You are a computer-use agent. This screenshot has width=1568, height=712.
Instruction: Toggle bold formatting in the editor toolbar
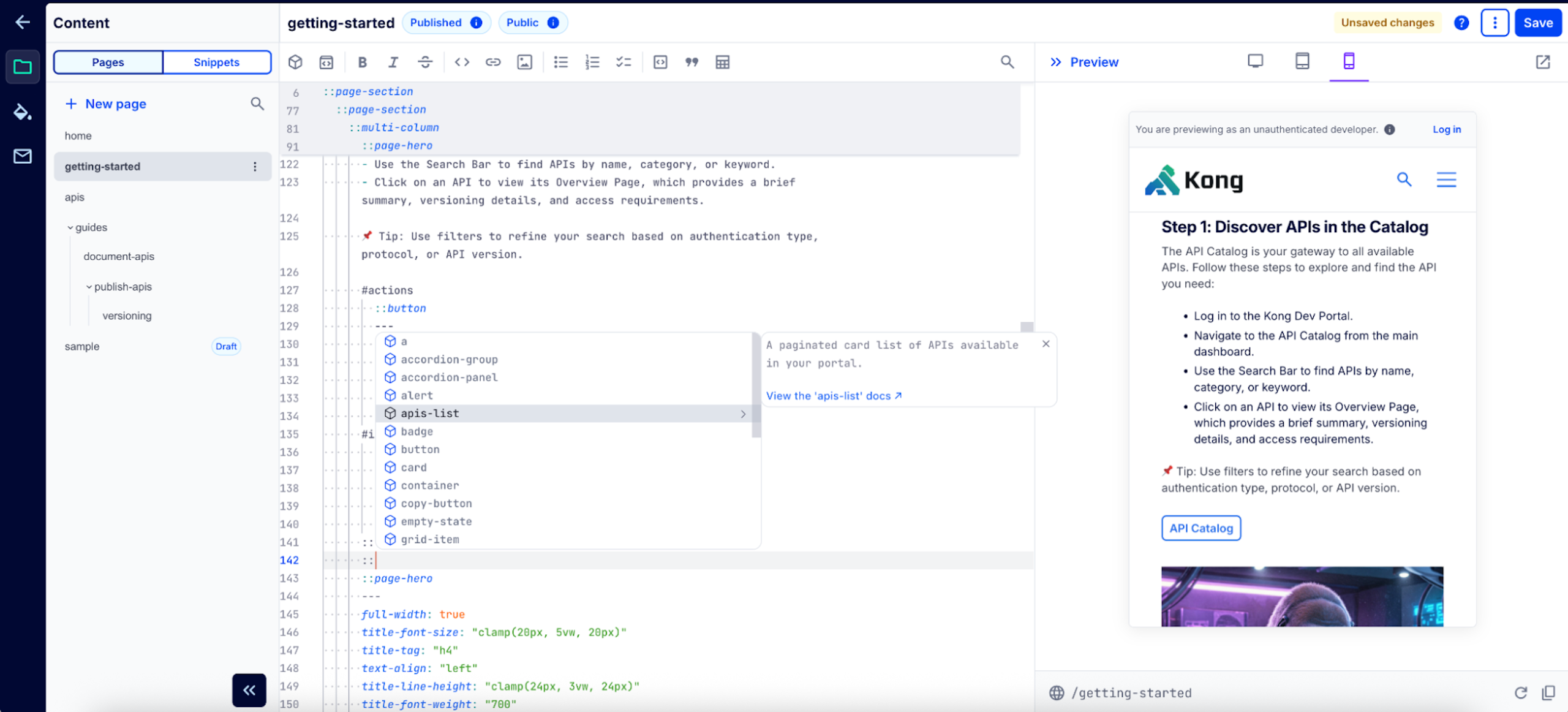point(362,62)
